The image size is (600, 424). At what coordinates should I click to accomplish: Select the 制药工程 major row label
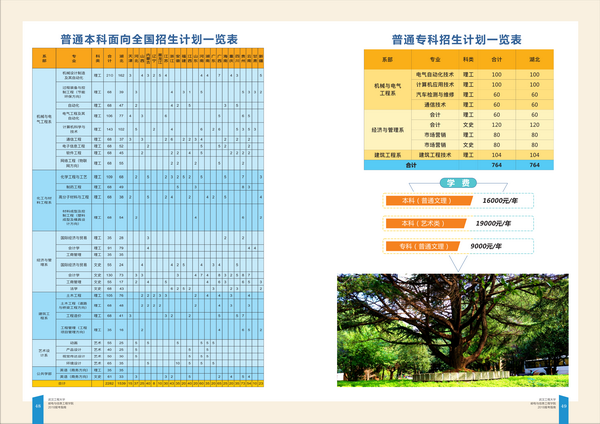coord(73,187)
